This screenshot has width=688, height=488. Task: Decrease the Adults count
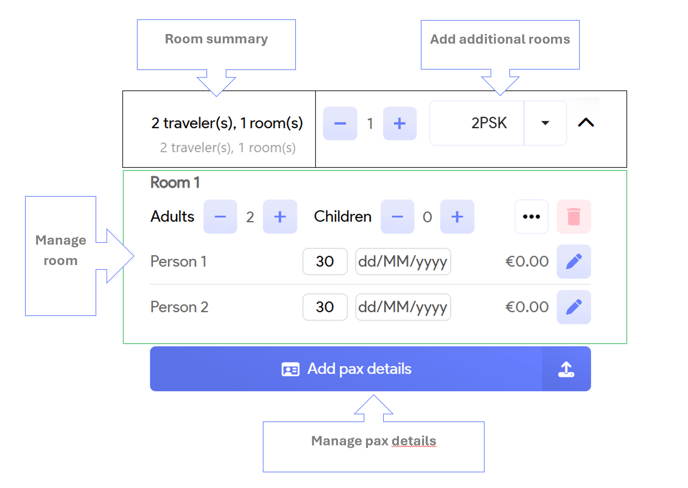[x=221, y=217]
